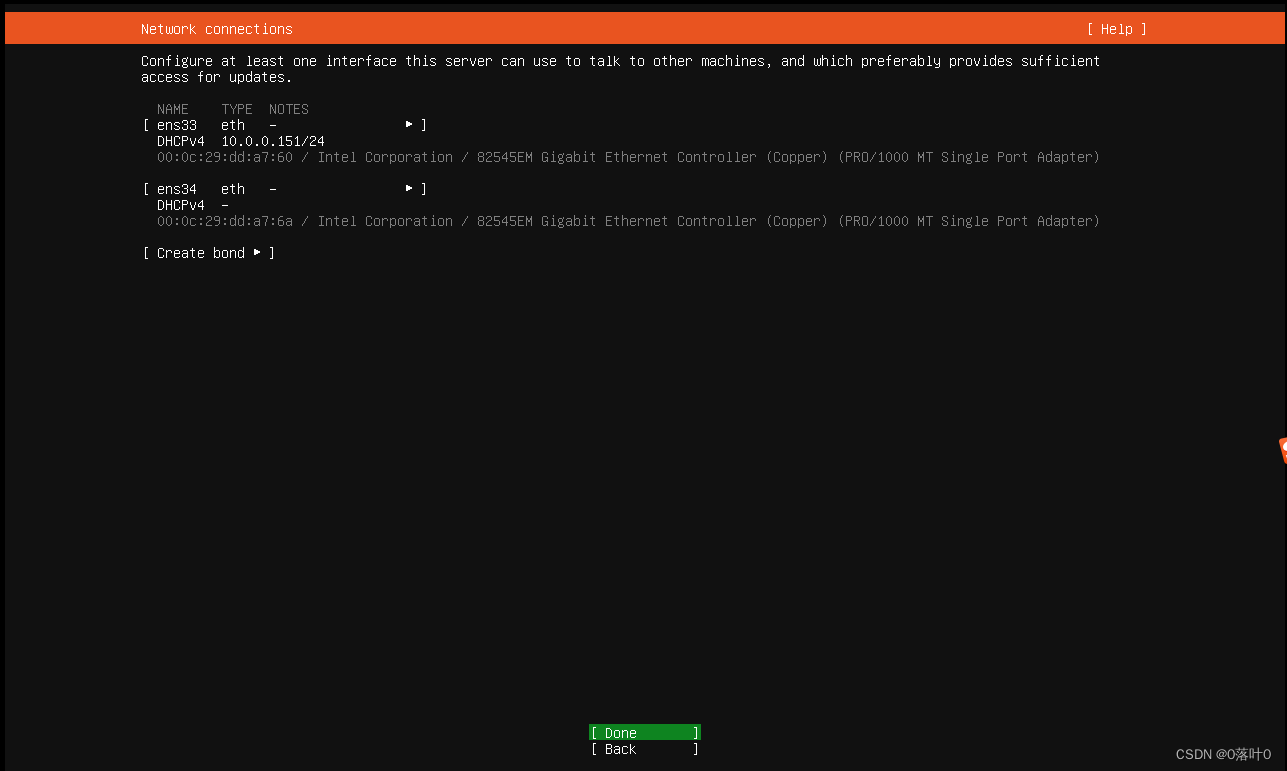1287x771 pixels.
Task: Click the NOTES column header
Action: pyautogui.click(x=289, y=109)
